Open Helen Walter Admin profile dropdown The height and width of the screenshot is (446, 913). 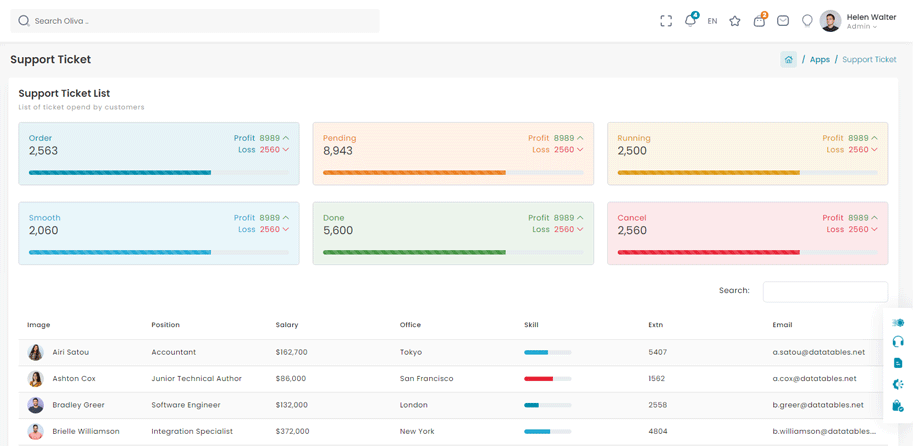coord(859,21)
